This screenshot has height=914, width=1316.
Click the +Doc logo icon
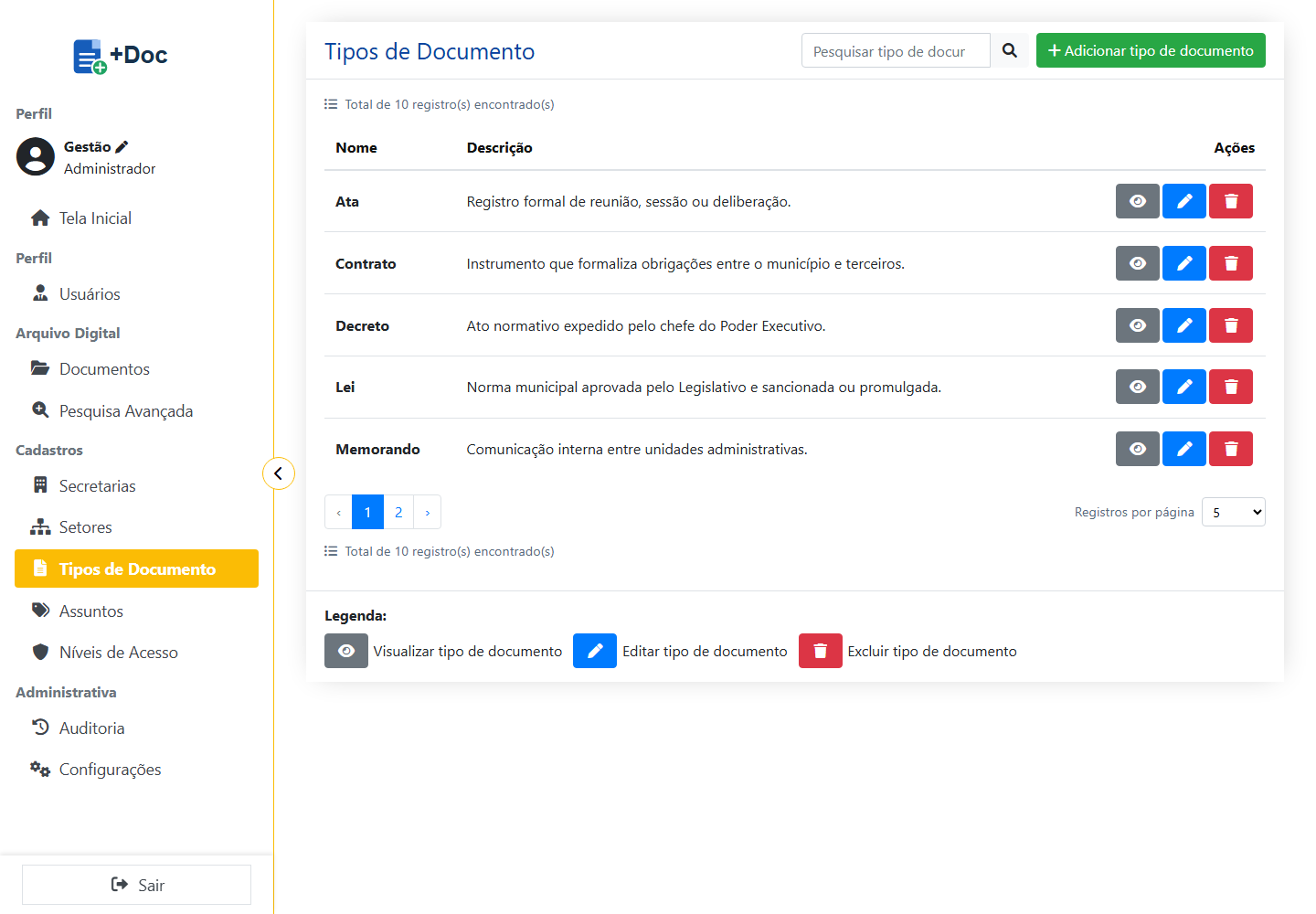(x=90, y=56)
